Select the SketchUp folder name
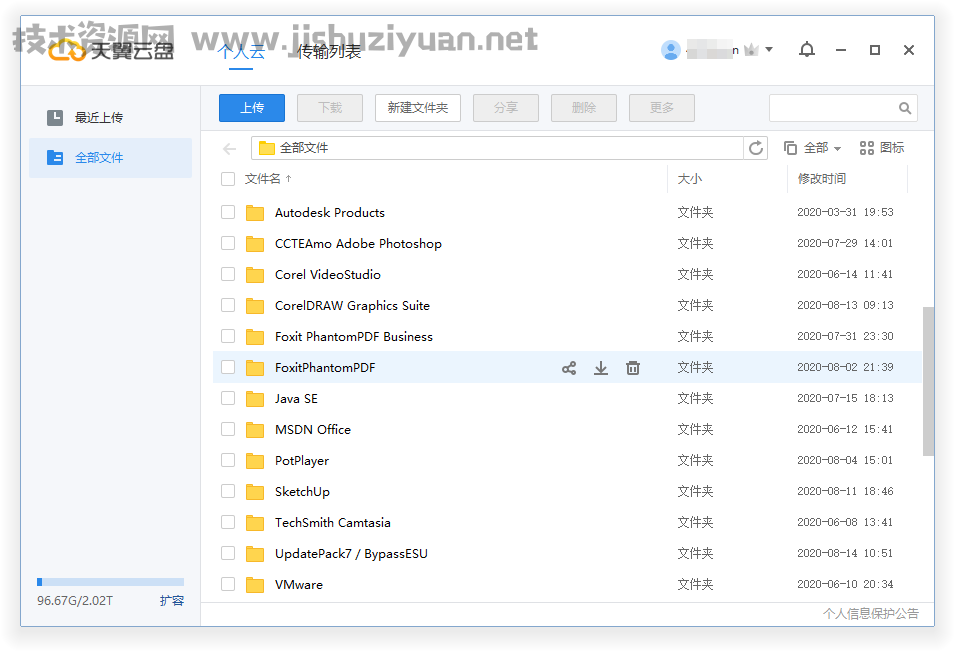 [x=302, y=492]
